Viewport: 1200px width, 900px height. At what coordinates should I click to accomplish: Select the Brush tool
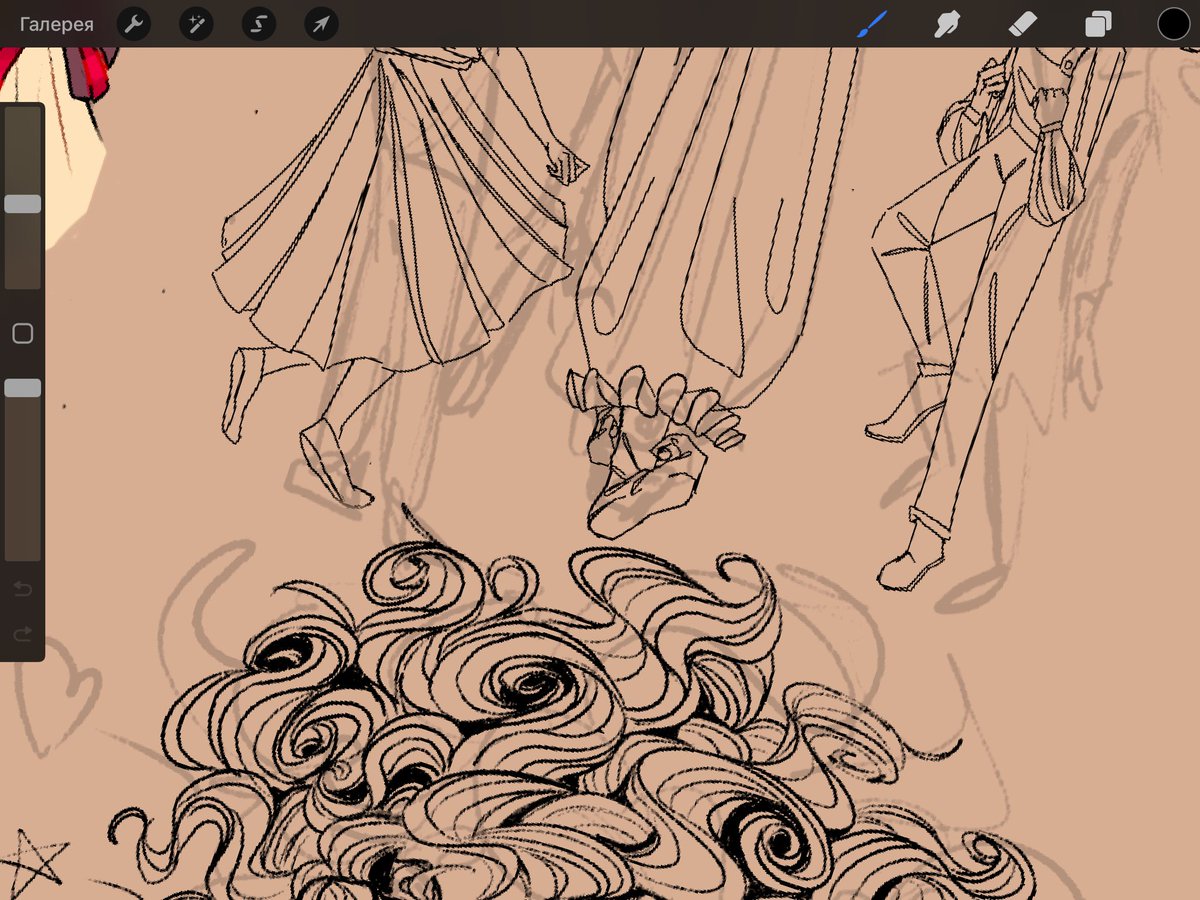point(872,24)
